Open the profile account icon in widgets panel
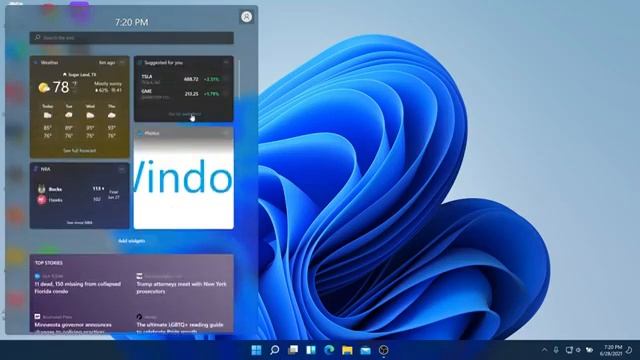The image size is (640, 360). pos(246,17)
